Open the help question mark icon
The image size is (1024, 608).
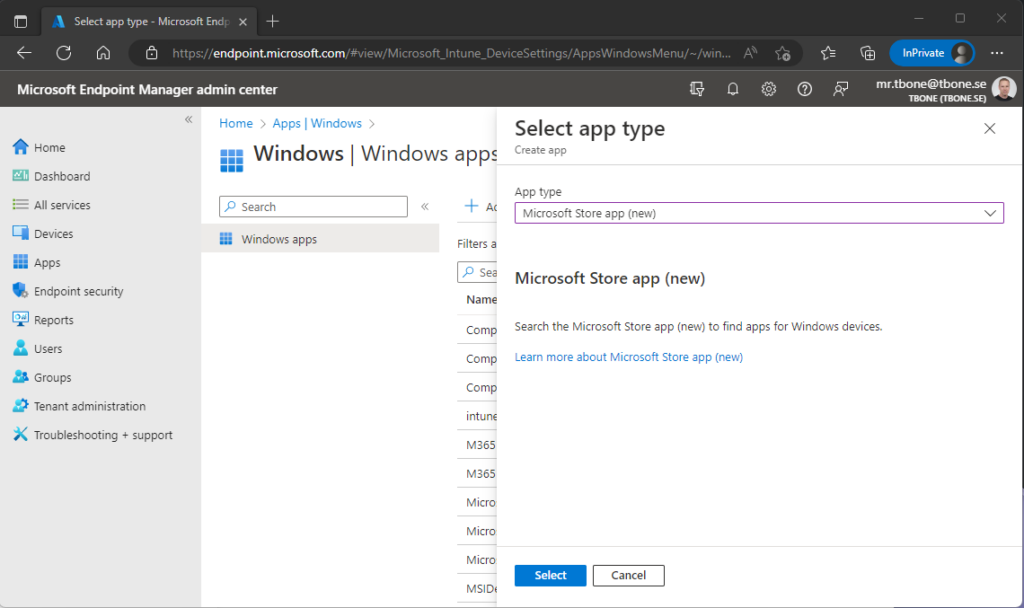pyautogui.click(x=805, y=89)
